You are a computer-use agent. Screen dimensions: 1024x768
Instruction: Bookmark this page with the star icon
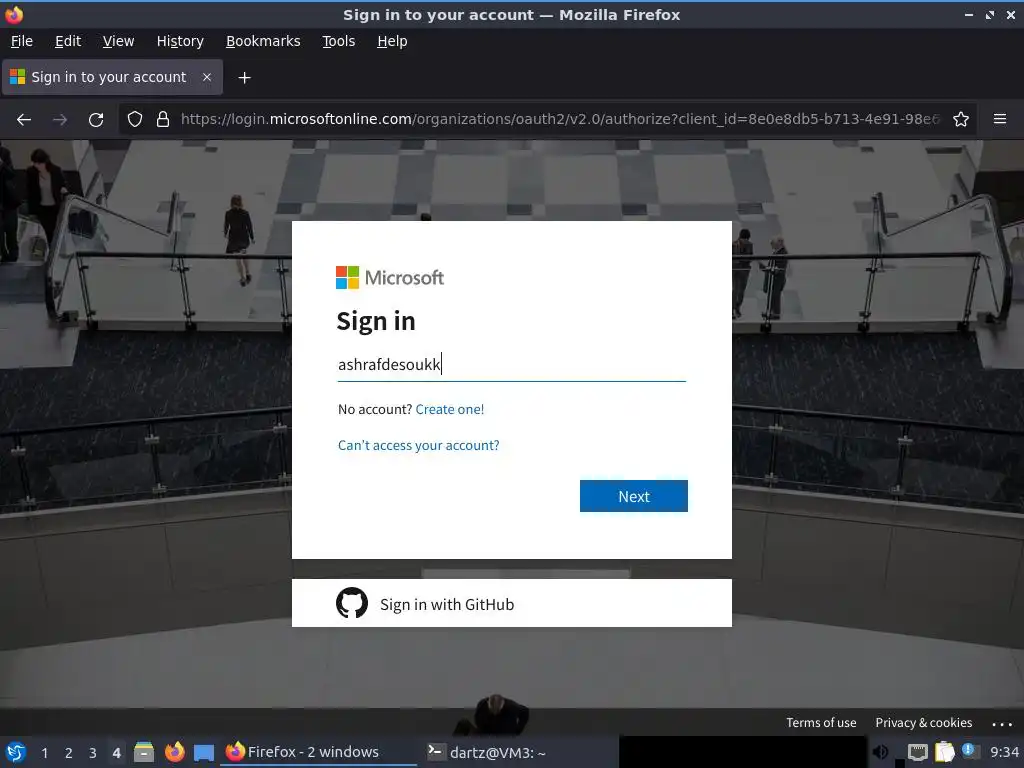[x=961, y=120]
